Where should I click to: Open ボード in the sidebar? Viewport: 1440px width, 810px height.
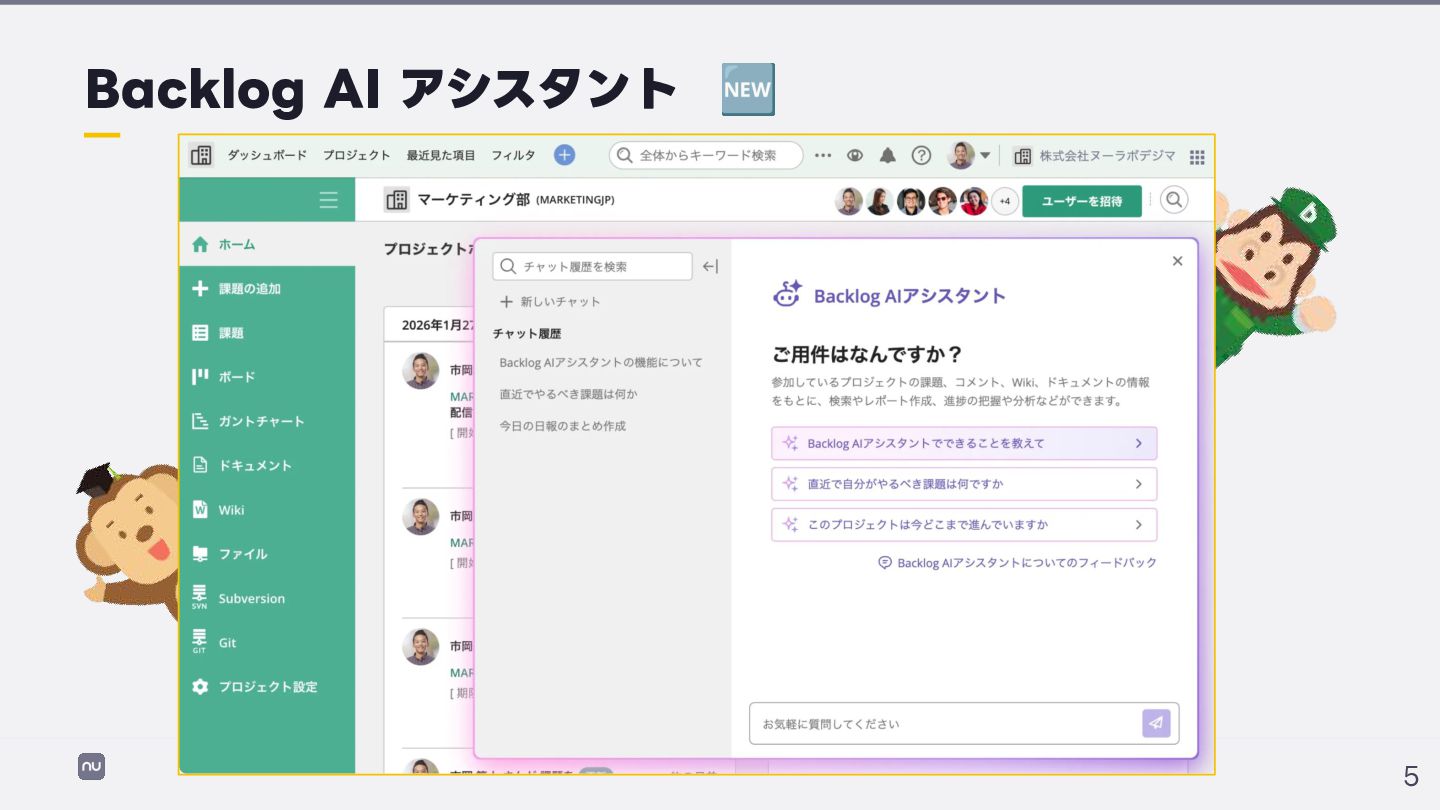click(x=267, y=377)
